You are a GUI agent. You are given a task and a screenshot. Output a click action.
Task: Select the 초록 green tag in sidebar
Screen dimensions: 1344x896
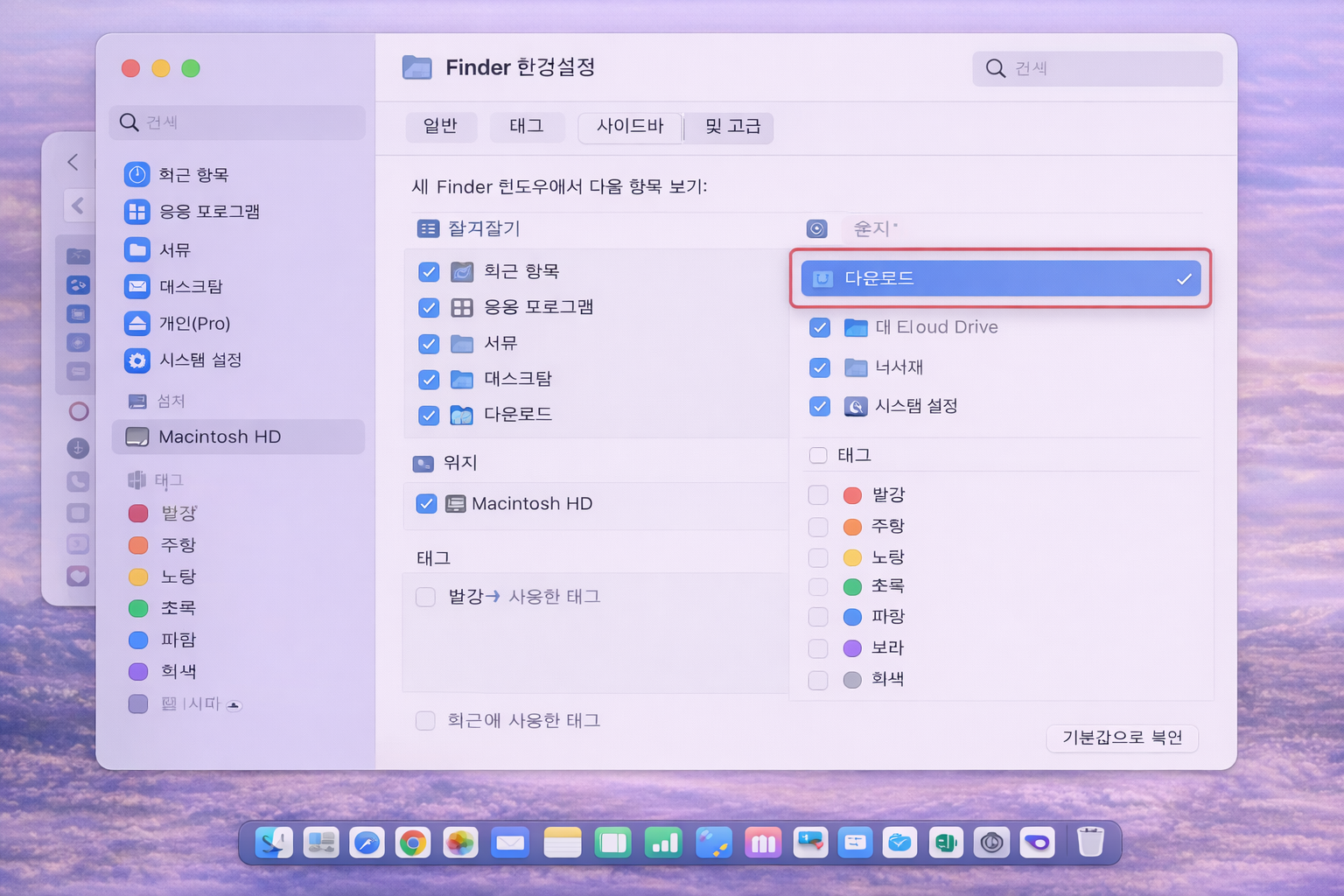point(164,608)
